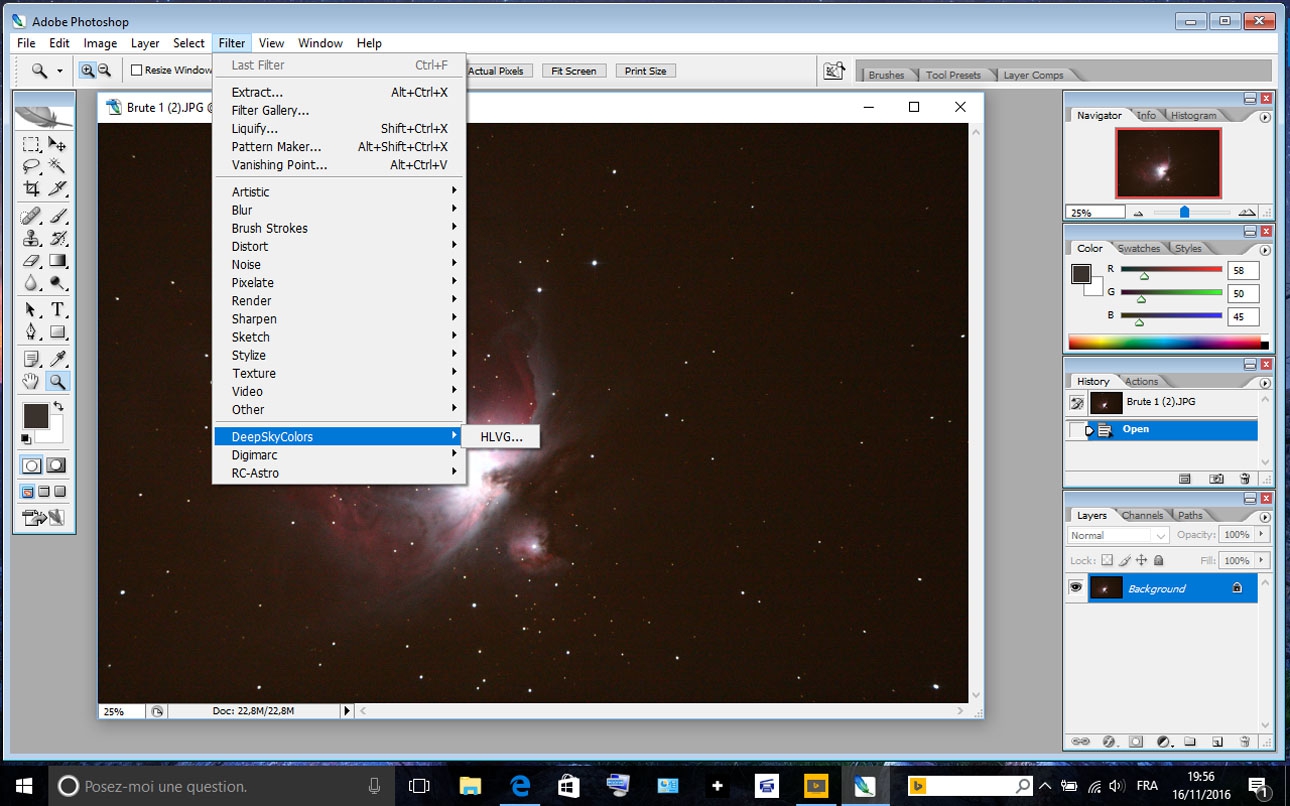
Task: Pick the Brush tool
Action: (58, 216)
